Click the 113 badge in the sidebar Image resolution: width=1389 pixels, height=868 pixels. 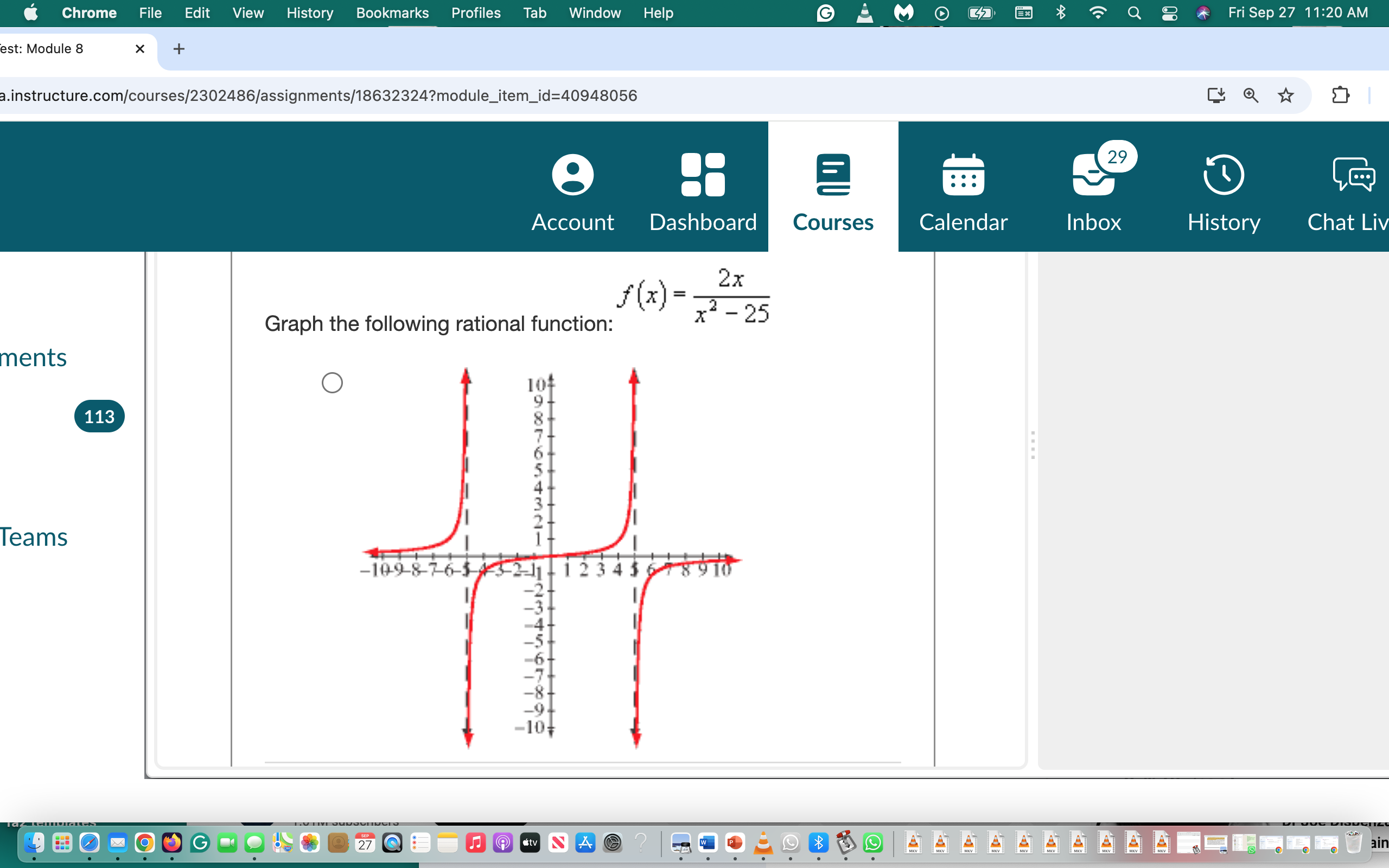99,416
